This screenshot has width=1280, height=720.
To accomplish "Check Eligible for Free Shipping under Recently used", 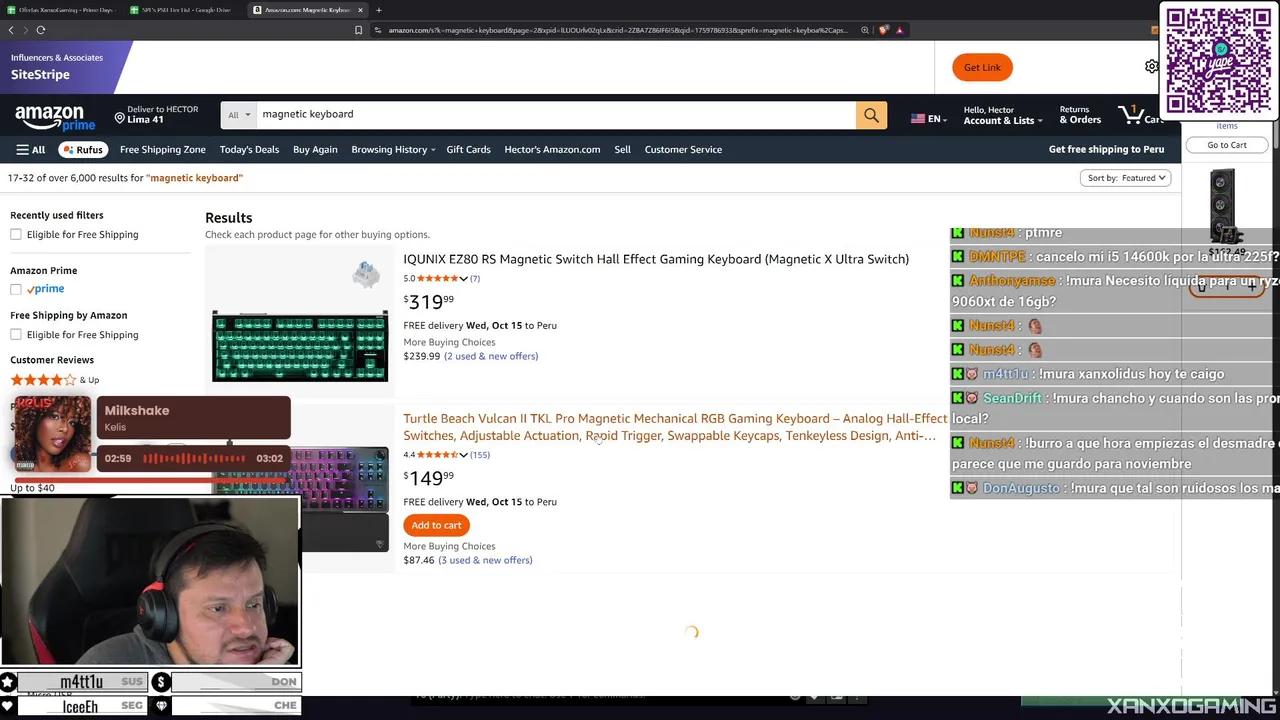I will click(x=16, y=235).
